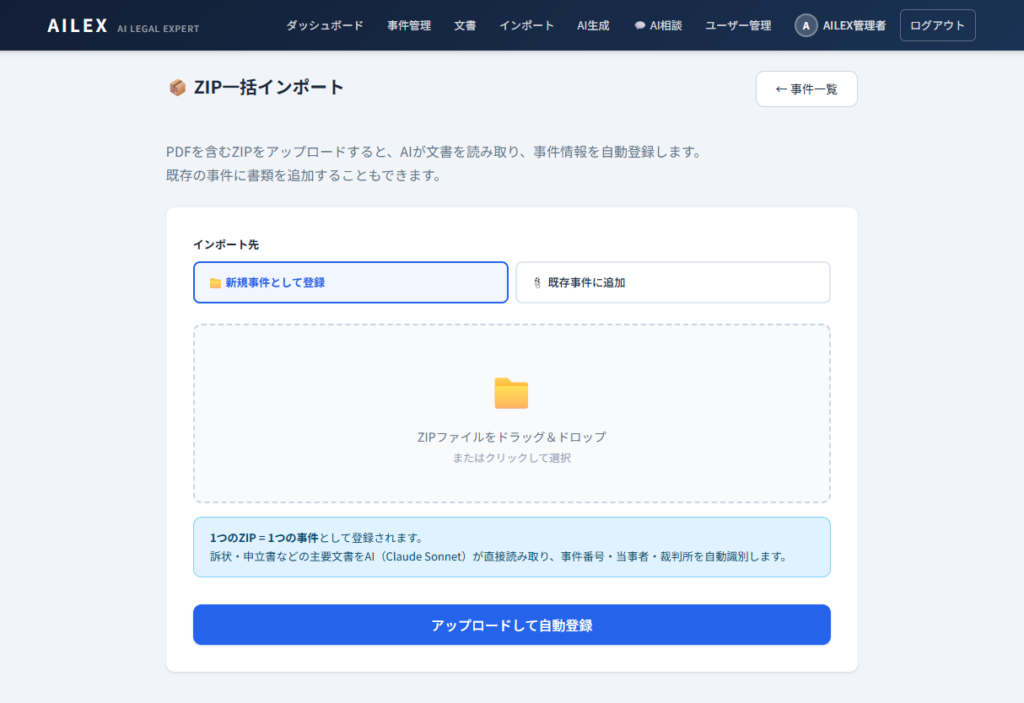Click the package icon beside ZIP一括インポート title

pyautogui.click(x=177, y=88)
